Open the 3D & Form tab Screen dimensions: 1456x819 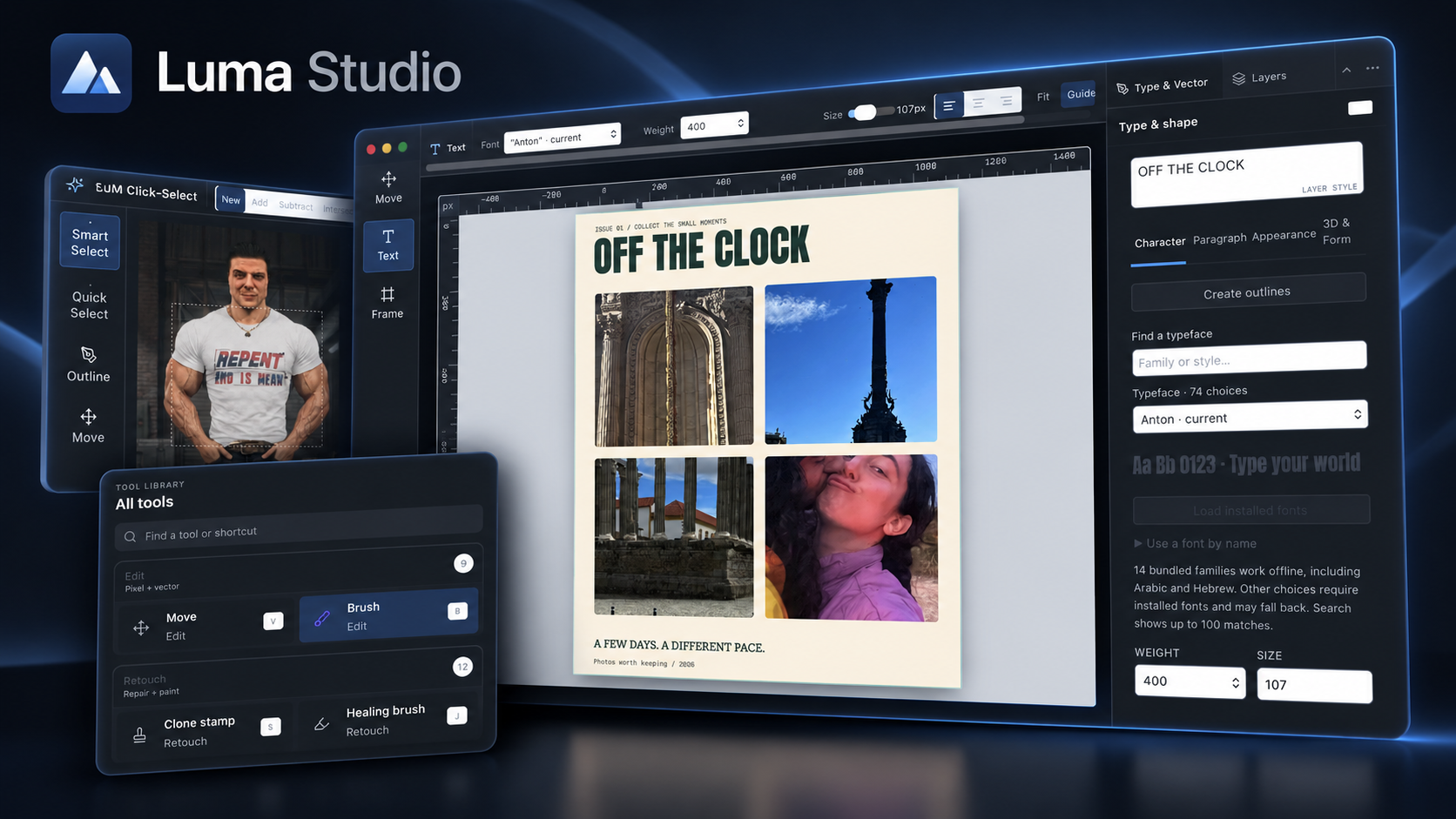tap(1337, 232)
